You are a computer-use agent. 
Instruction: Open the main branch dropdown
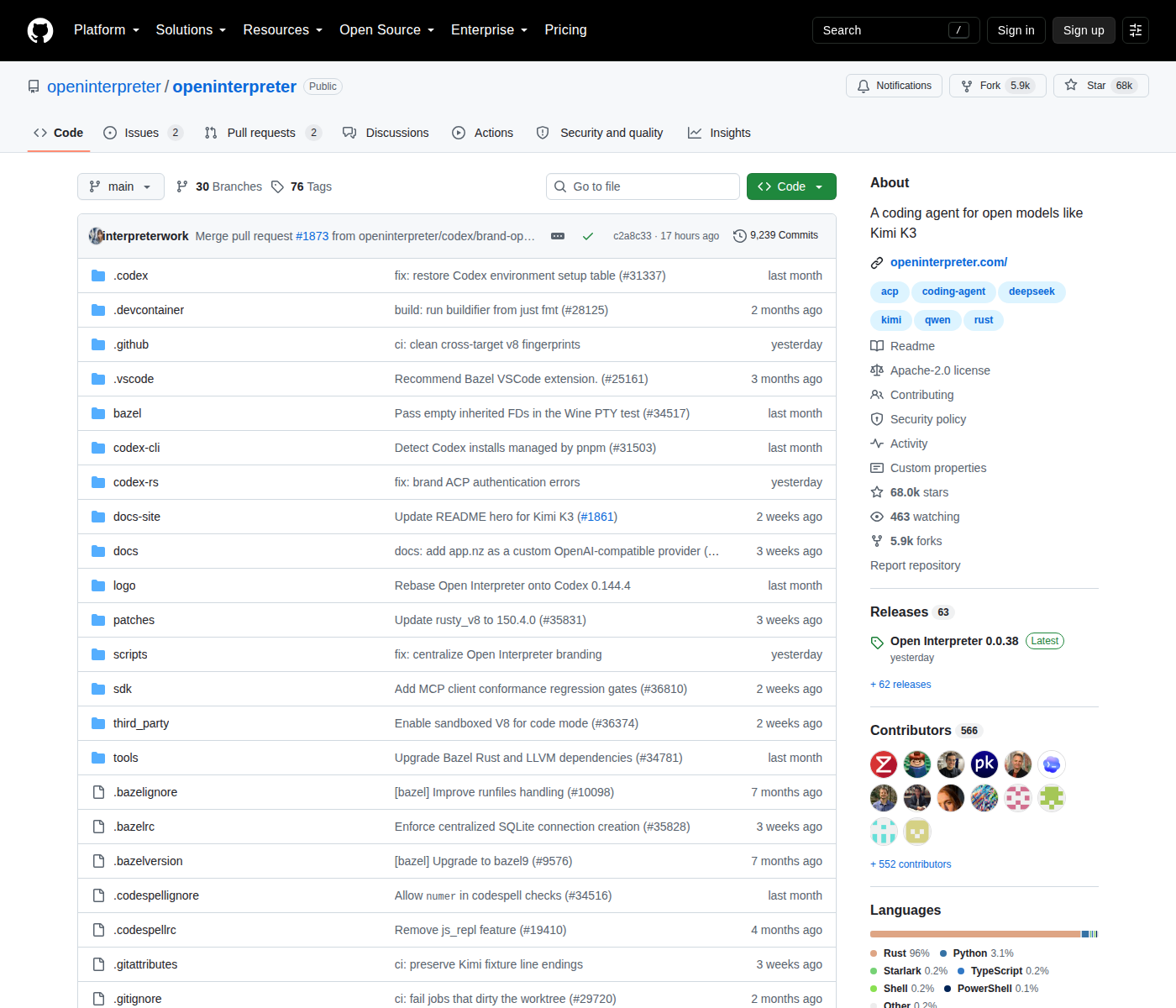(x=121, y=186)
